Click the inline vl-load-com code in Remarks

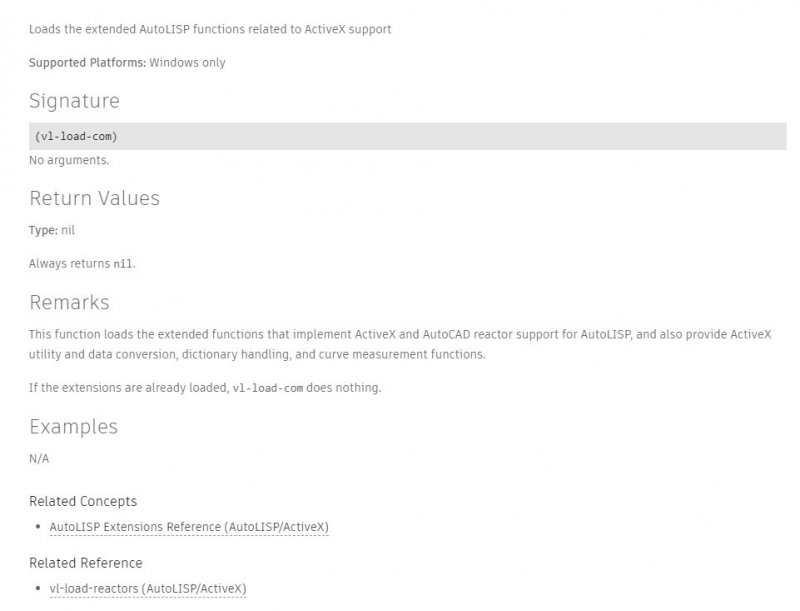coord(267,388)
